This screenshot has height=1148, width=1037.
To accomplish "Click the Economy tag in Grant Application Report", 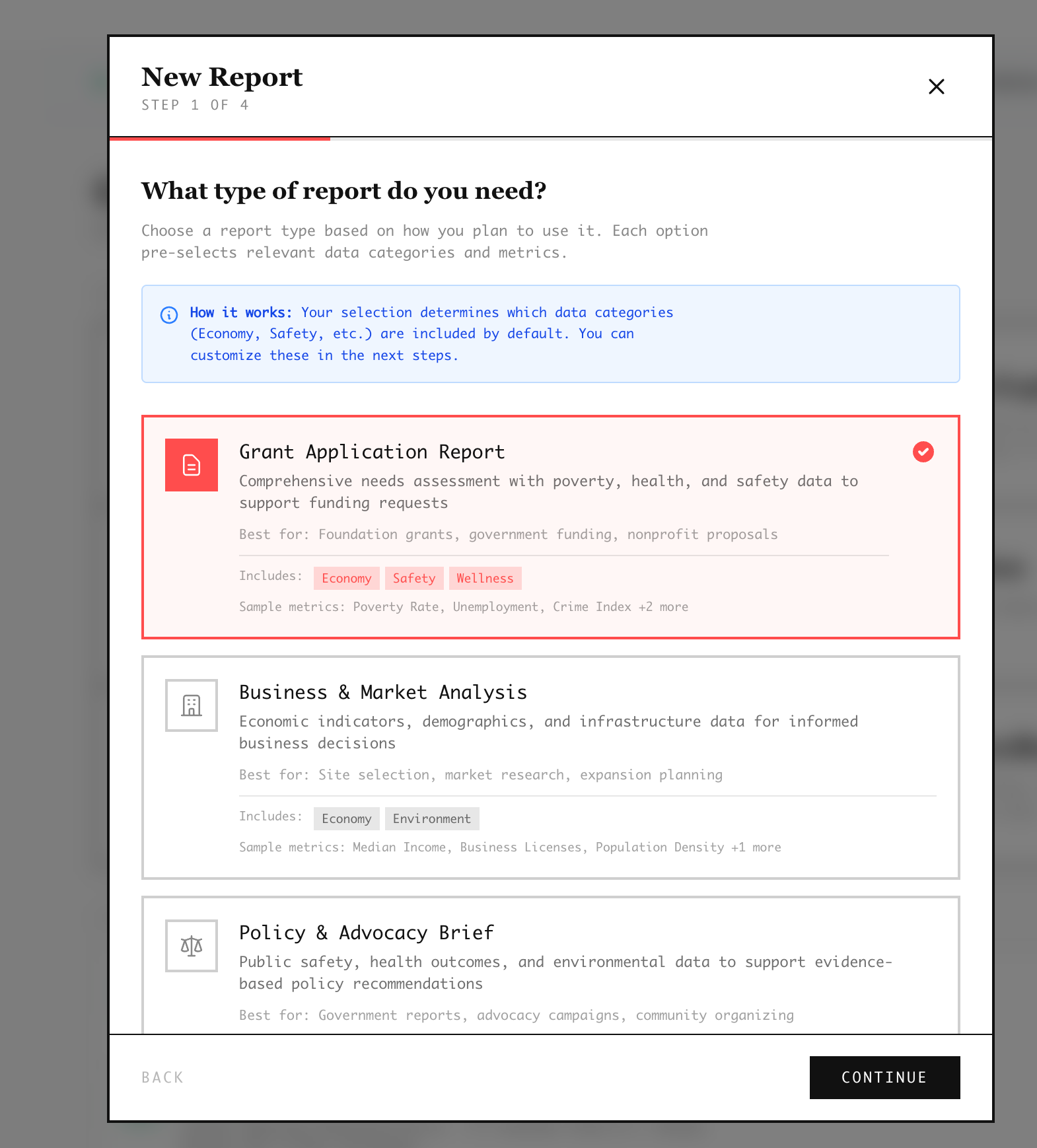I will 347,578.
